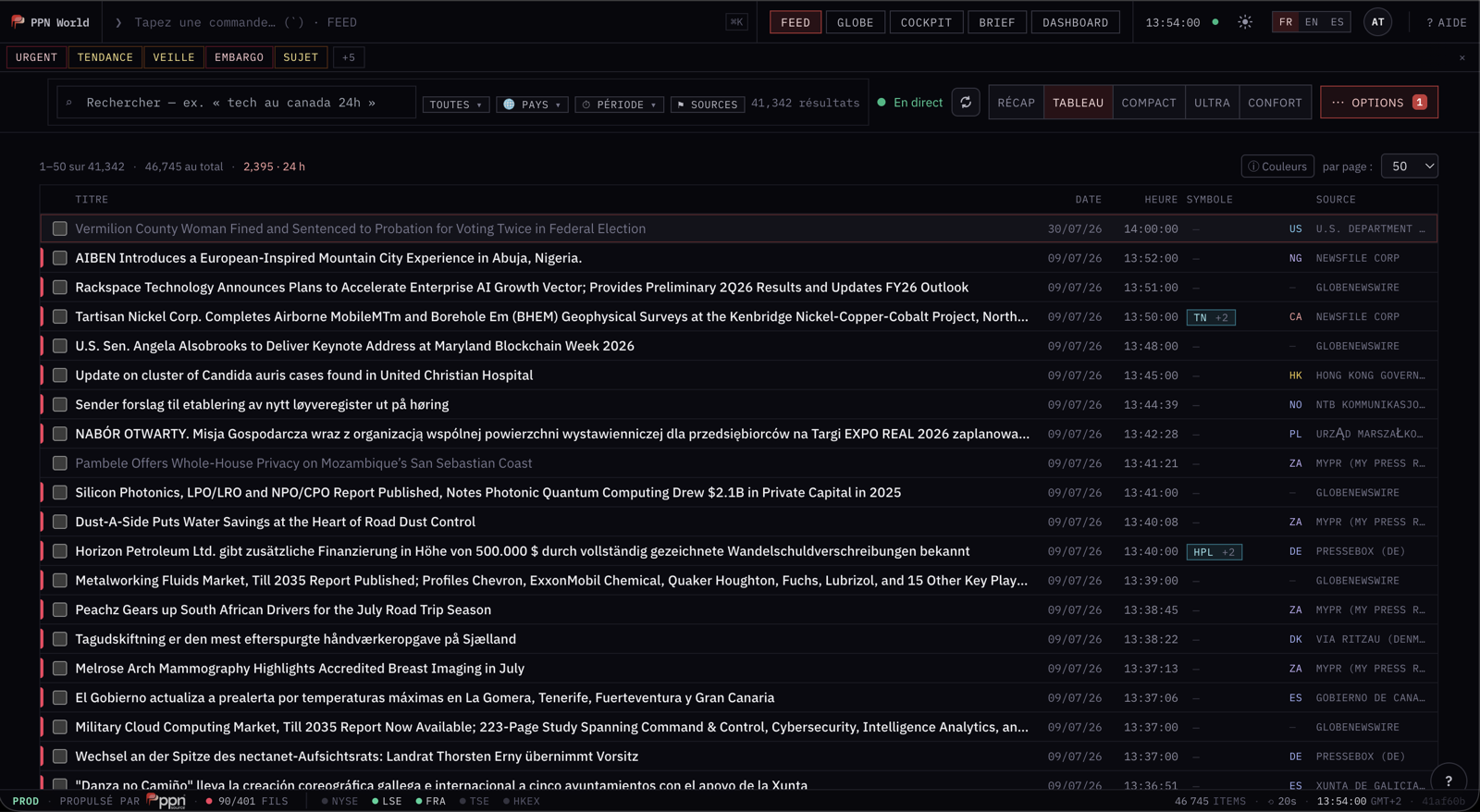Close the tag bar with the × icon

point(1461,58)
